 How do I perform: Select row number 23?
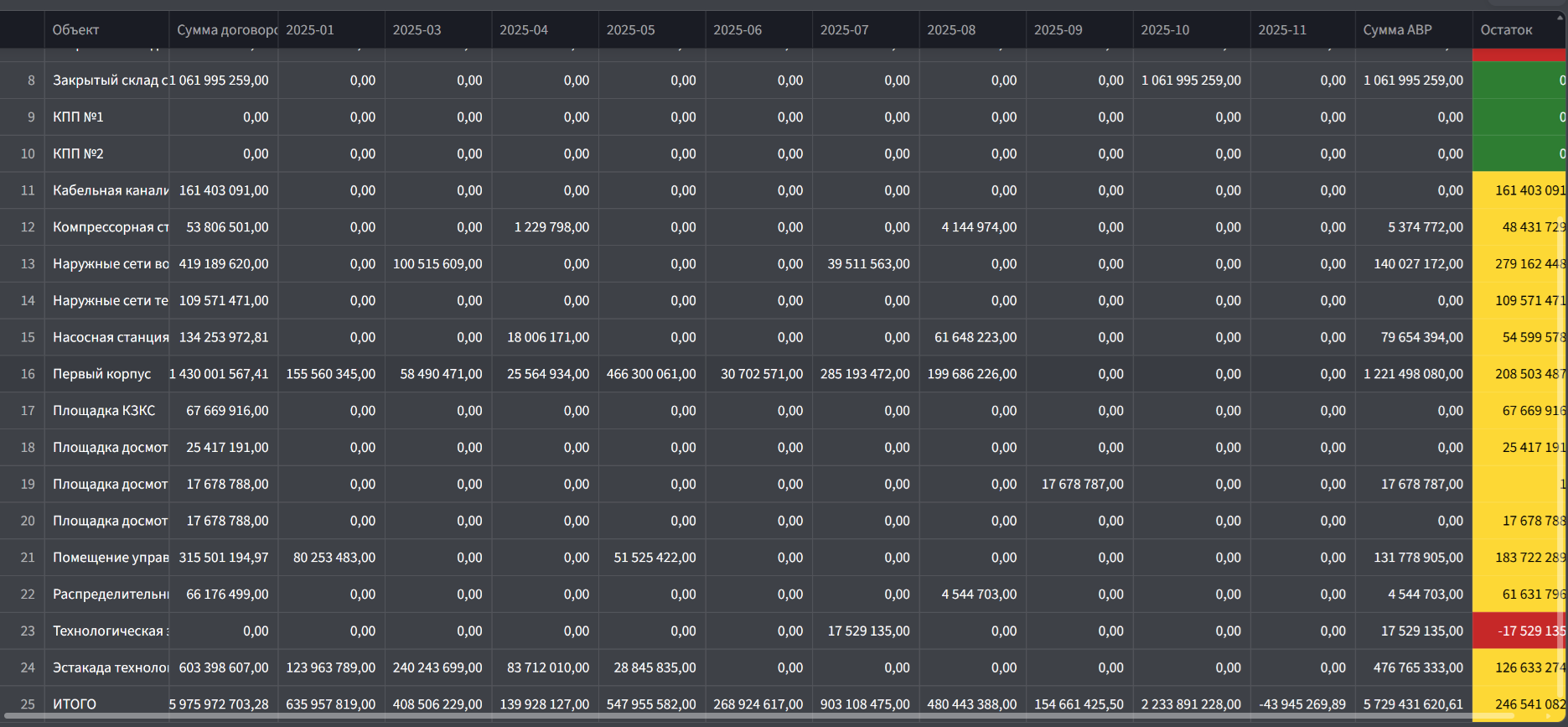28,631
